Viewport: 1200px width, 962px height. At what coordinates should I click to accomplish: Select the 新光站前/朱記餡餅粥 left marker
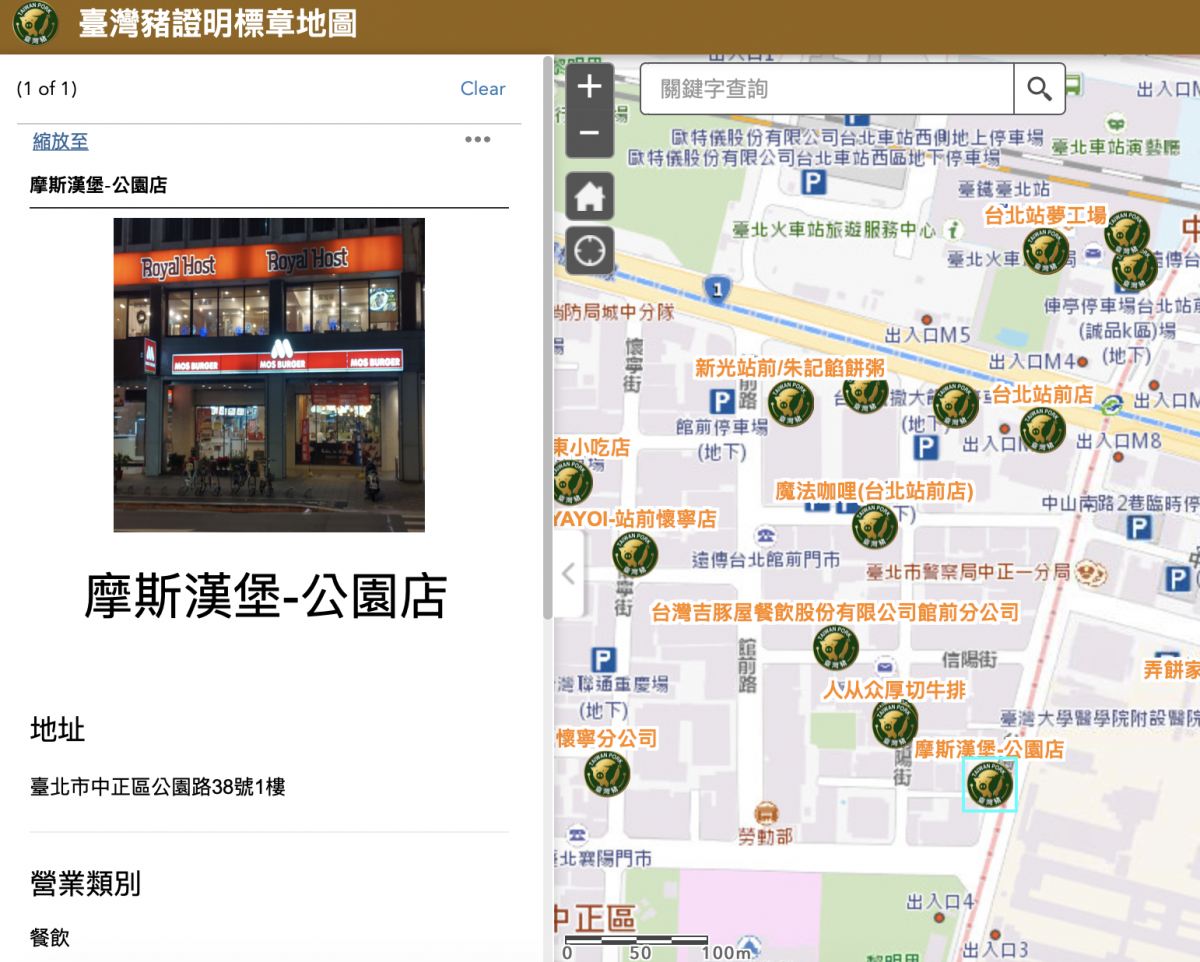pyautogui.click(x=790, y=404)
